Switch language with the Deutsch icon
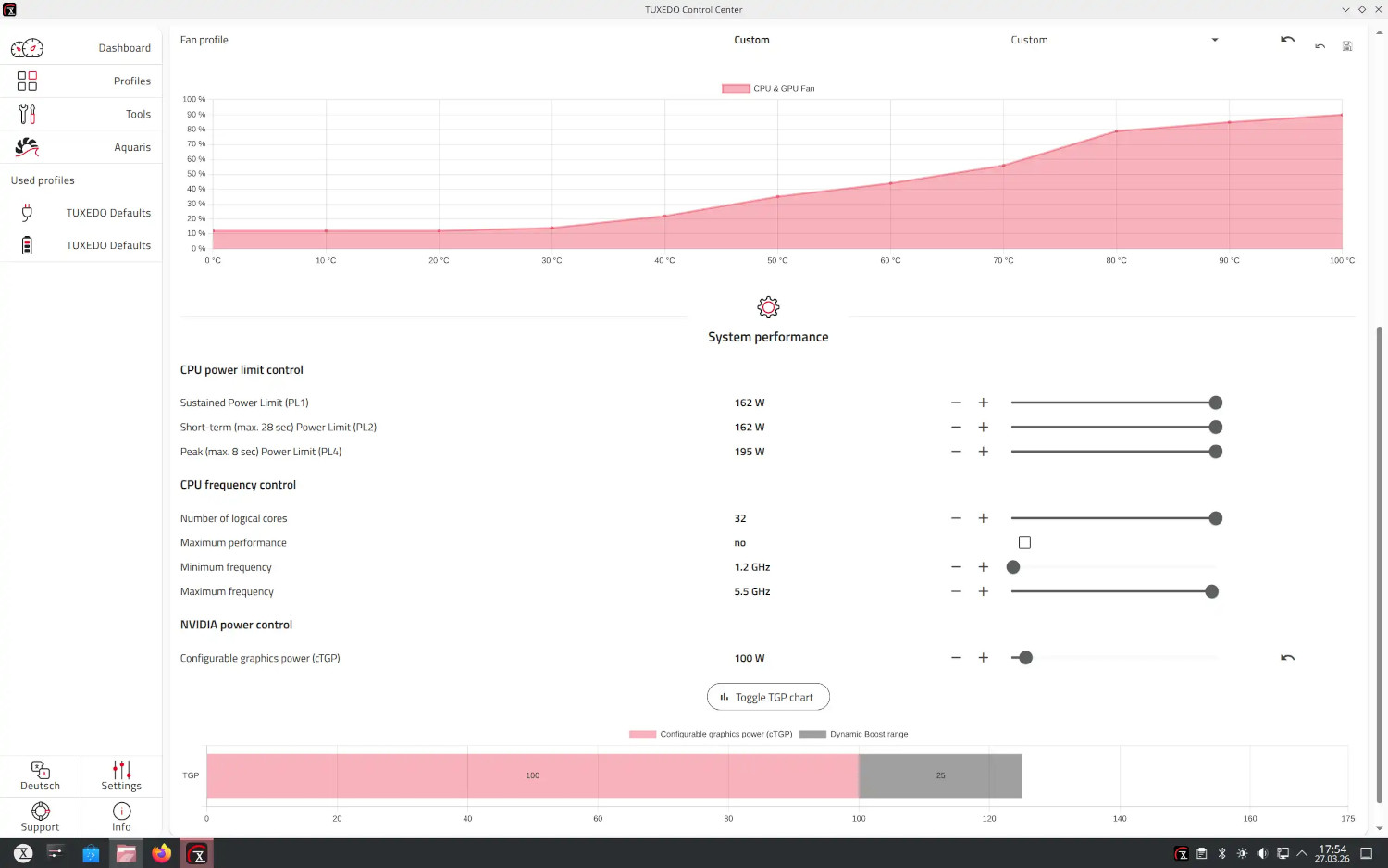 41,770
